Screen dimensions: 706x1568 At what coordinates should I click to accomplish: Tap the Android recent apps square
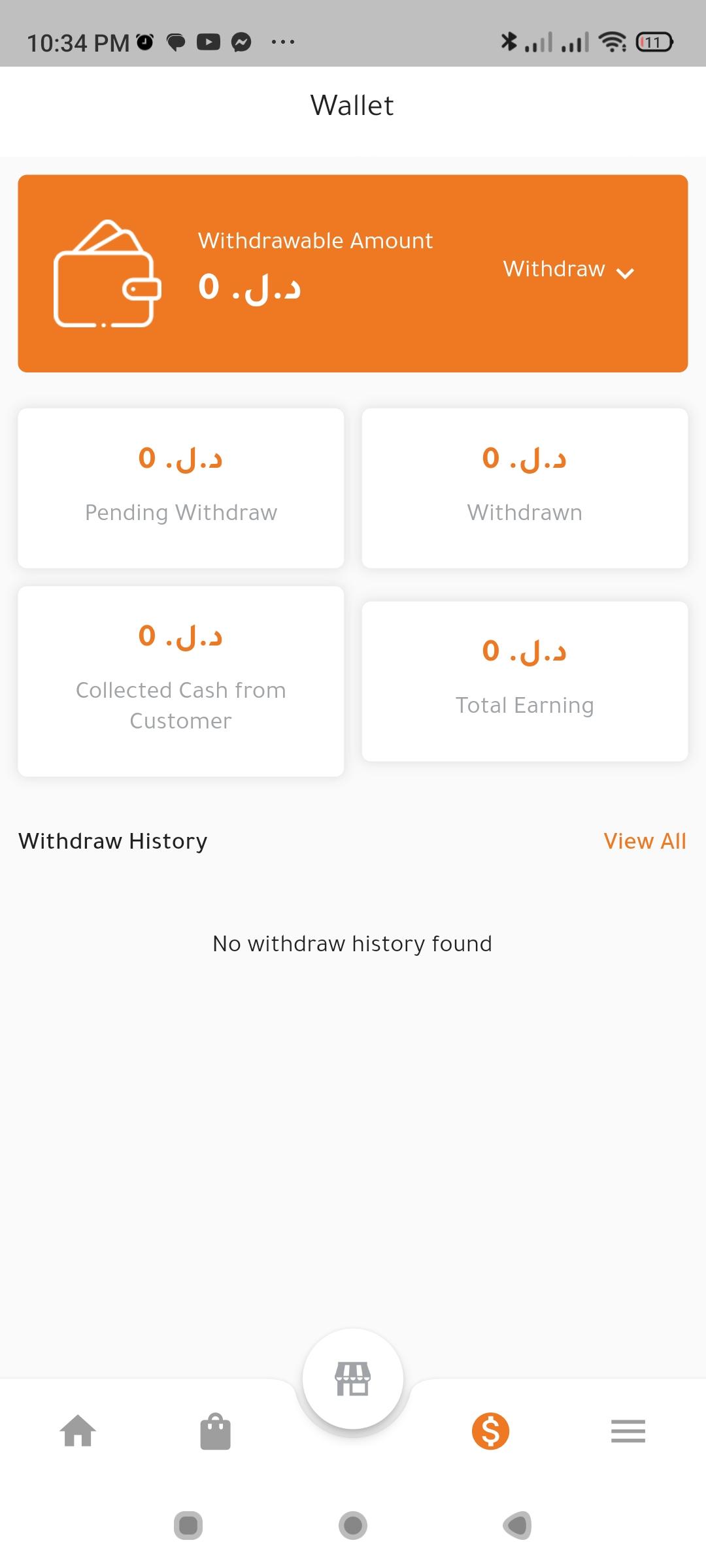[x=188, y=1526]
